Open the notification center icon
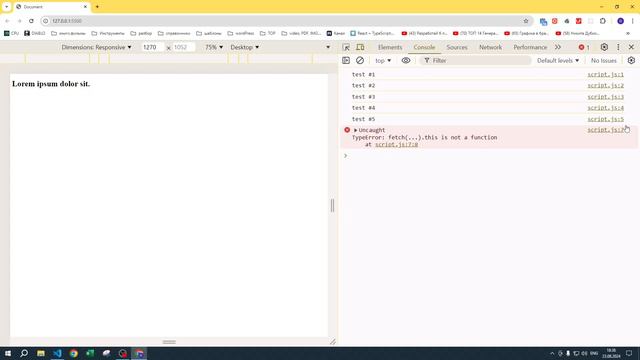 click(629, 353)
